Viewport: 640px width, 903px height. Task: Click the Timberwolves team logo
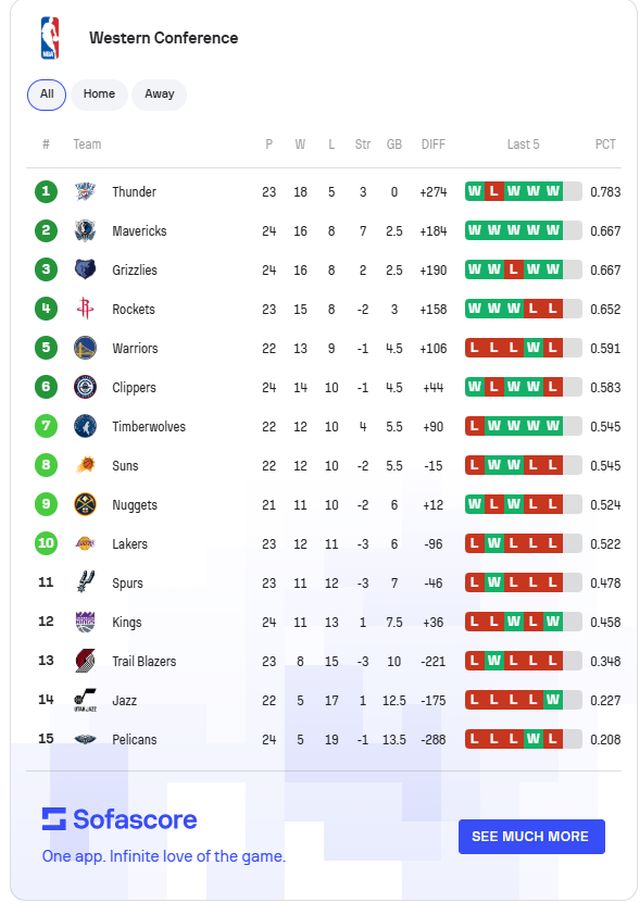[85, 426]
